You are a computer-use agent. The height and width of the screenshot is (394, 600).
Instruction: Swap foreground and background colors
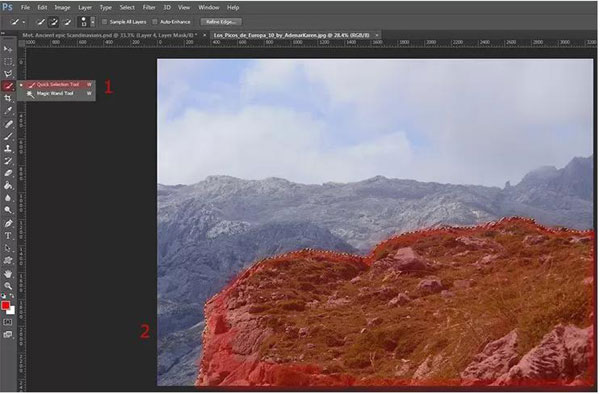click(x=11, y=296)
